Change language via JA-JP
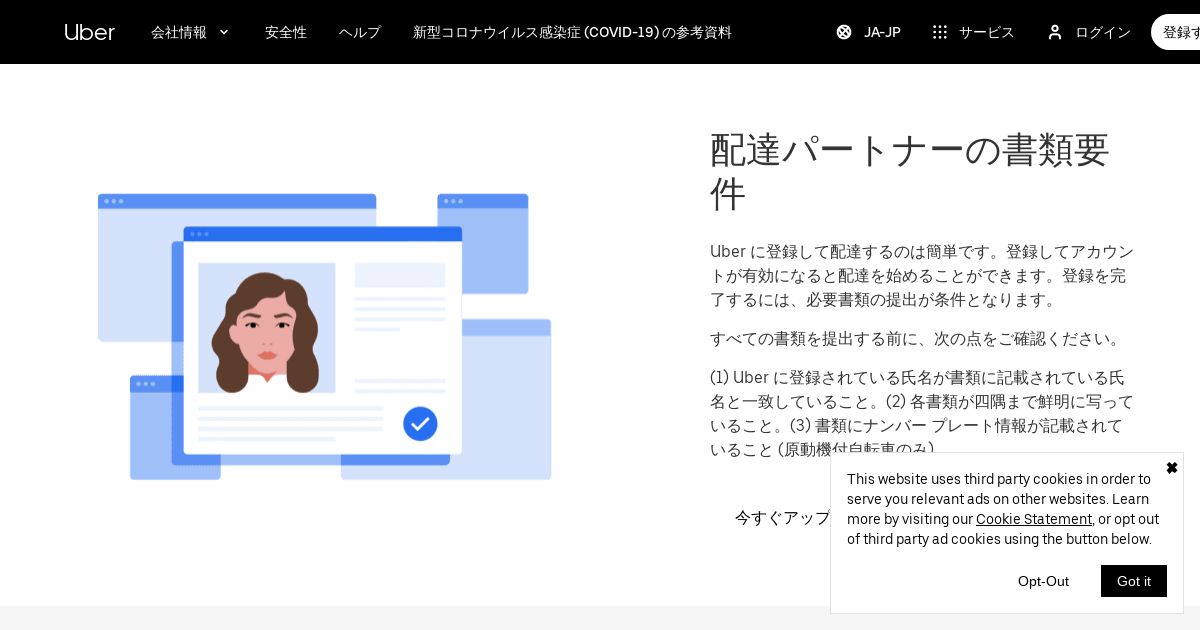This screenshot has height=630, width=1200. [x=882, y=32]
